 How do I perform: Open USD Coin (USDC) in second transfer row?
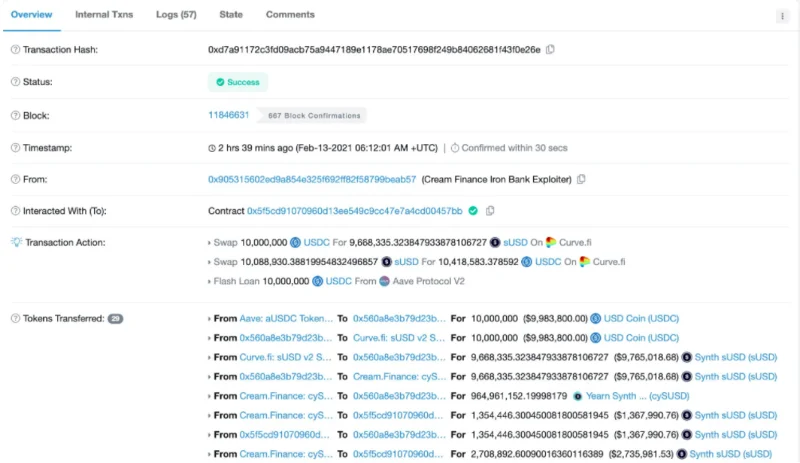[x=641, y=338]
